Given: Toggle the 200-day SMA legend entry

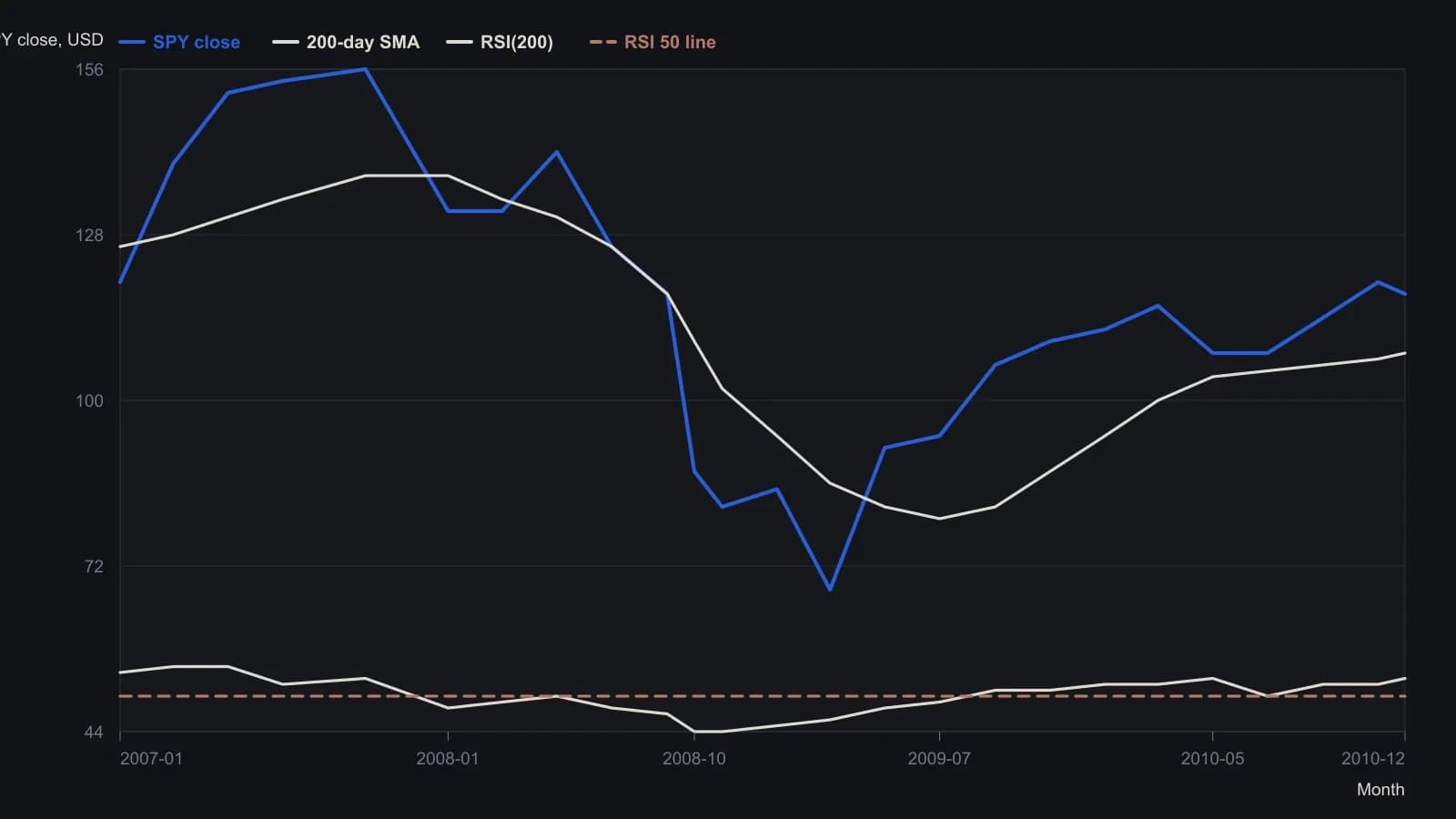Looking at the screenshot, I should [346, 42].
